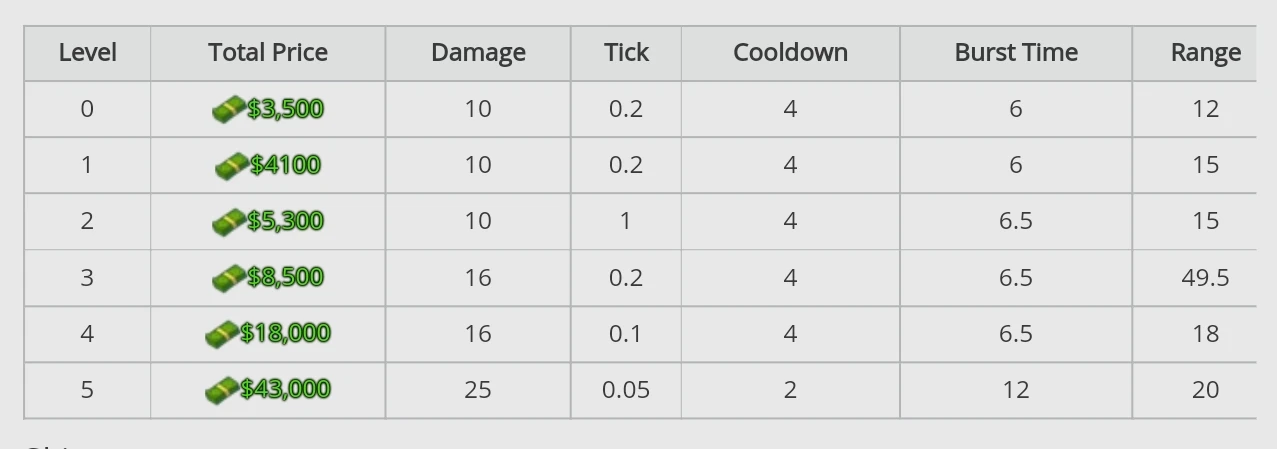Image resolution: width=1277 pixels, height=449 pixels.
Task: Click the 0.05 tick value
Action: tap(626, 390)
